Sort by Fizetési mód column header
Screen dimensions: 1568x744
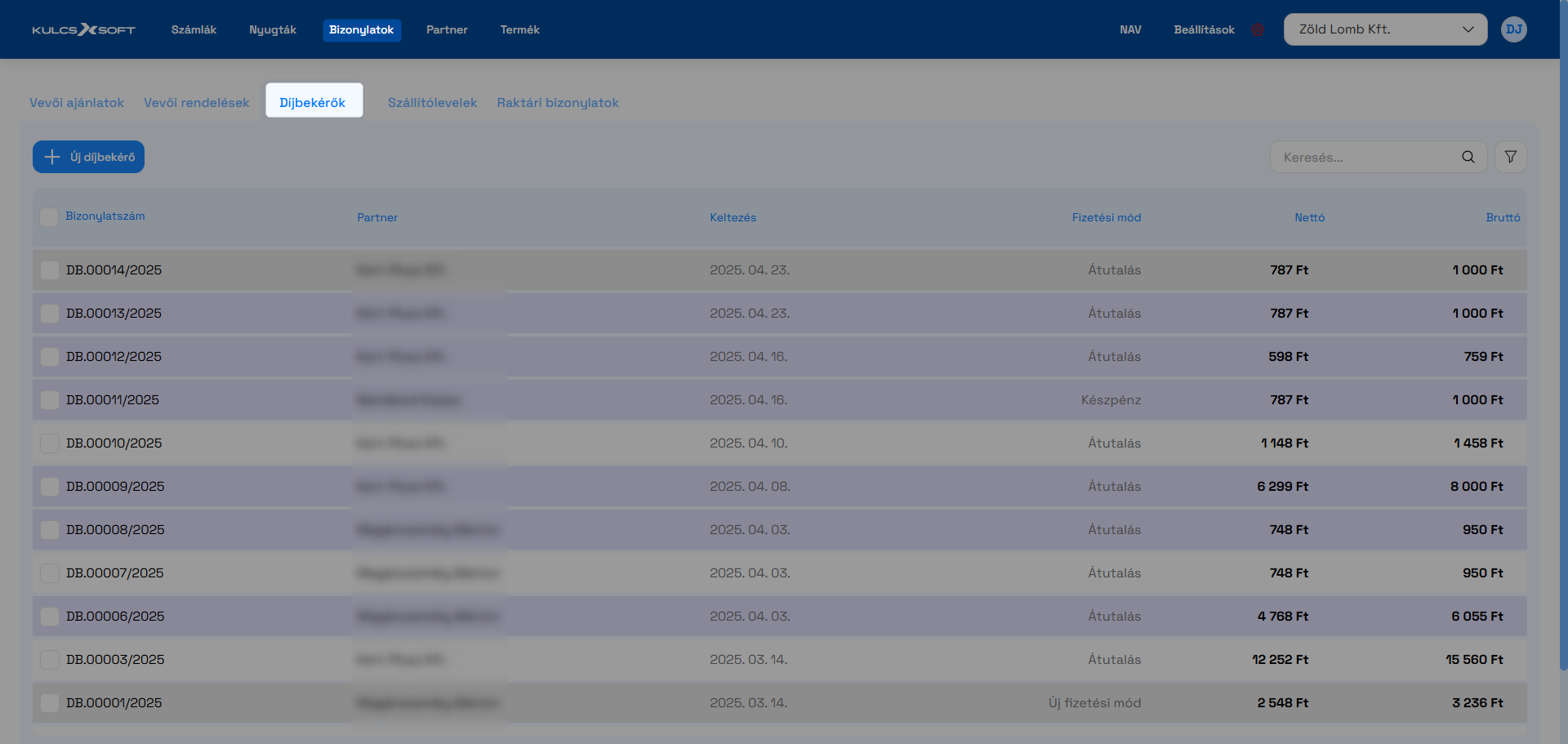click(x=1106, y=218)
